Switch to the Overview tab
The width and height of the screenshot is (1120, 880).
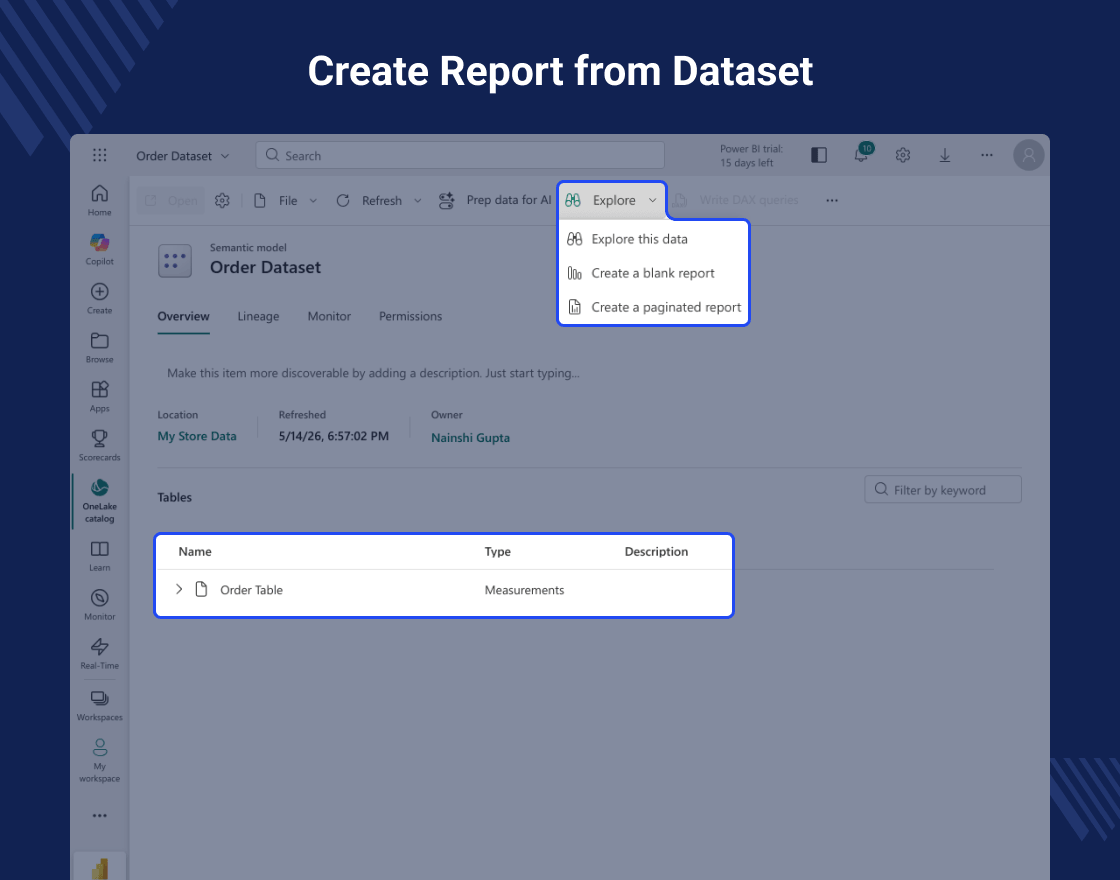184,316
